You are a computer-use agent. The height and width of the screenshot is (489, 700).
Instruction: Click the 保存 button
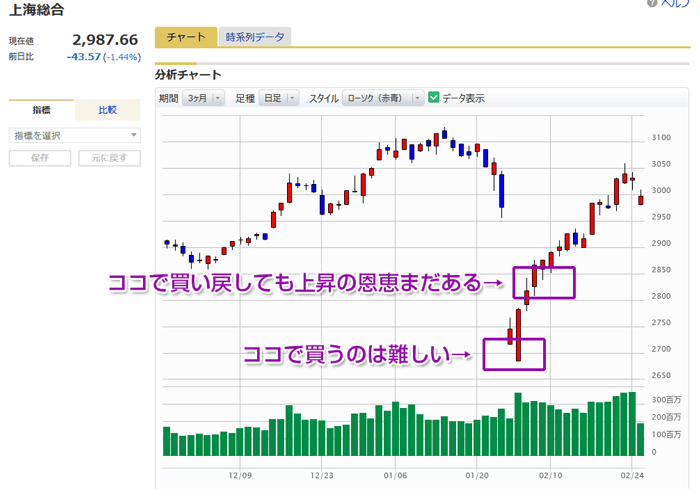coord(40,158)
